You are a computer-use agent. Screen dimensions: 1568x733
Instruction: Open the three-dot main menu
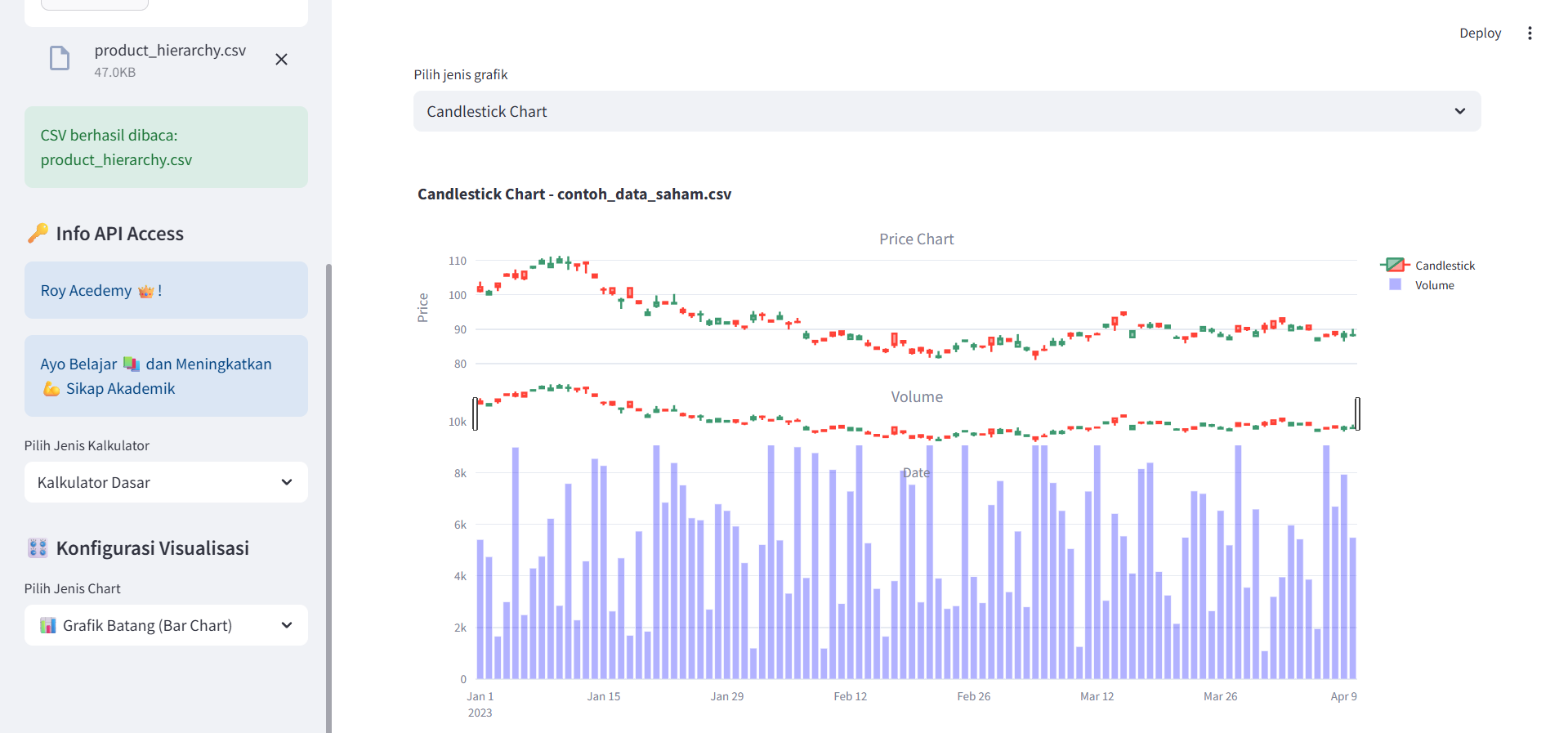point(1530,34)
